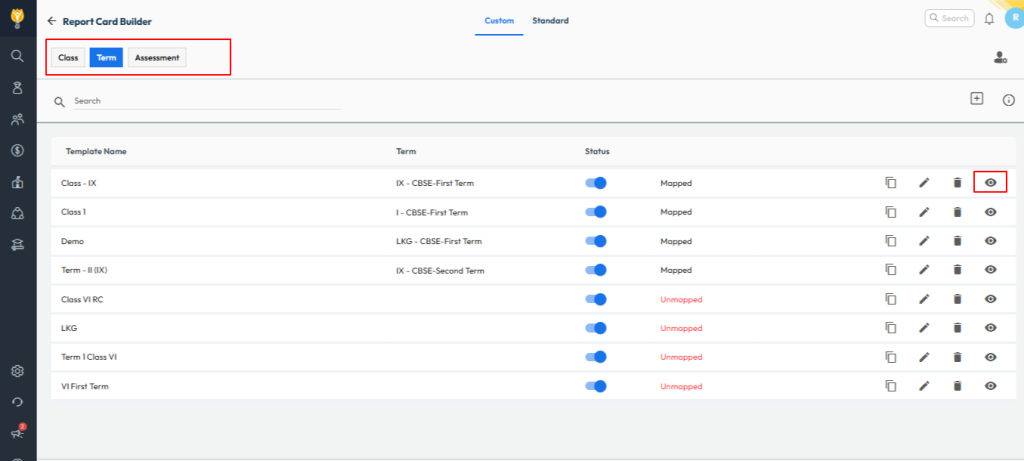The width and height of the screenshot is (1024, 461).
Task: Edit the Demo template with the pencil icon
Action: [x=924, y=241]
